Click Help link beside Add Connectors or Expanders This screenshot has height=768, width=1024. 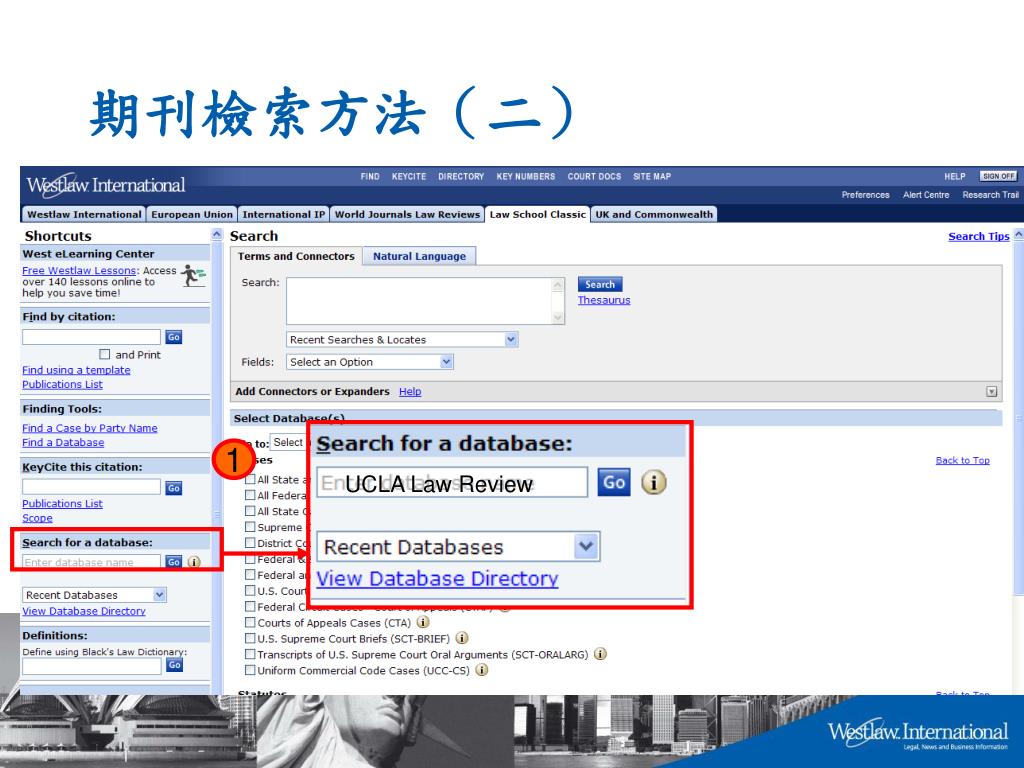410,391
